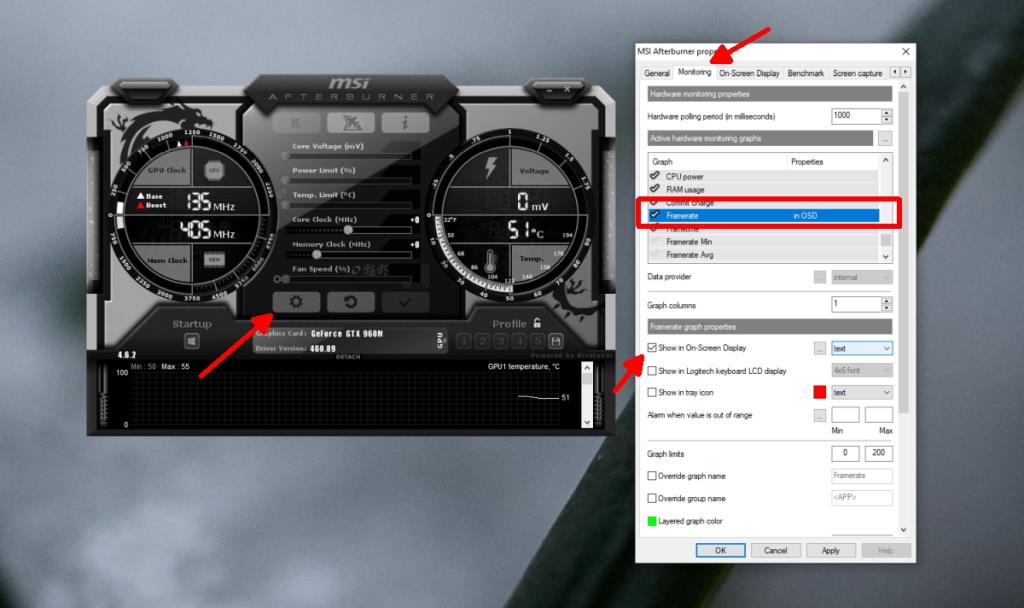The width and height of the screenshot is (1024, 608).
Task: Open the Data provider dropdown
Action: [x=861, y=277]
